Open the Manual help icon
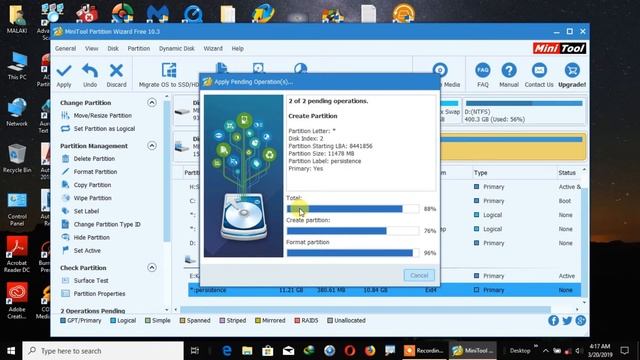Screen dimensions: 640x360 509,71
